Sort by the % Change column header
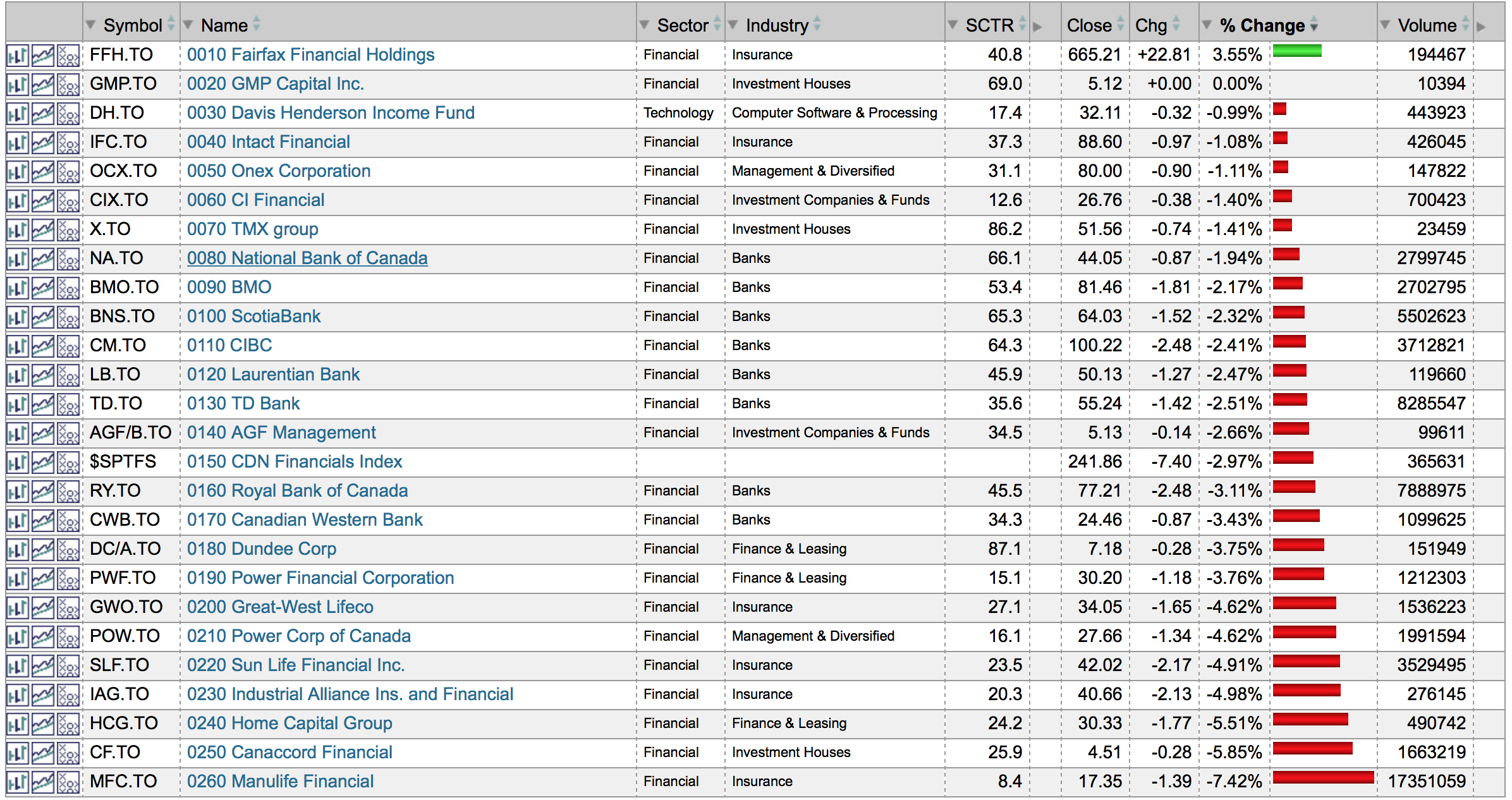This screenshot has width=1512, height=800. coord(1262,25)
